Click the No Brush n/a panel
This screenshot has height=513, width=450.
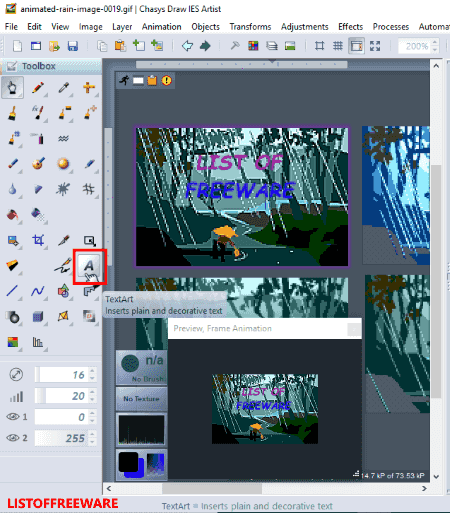(x=142, y=367)
